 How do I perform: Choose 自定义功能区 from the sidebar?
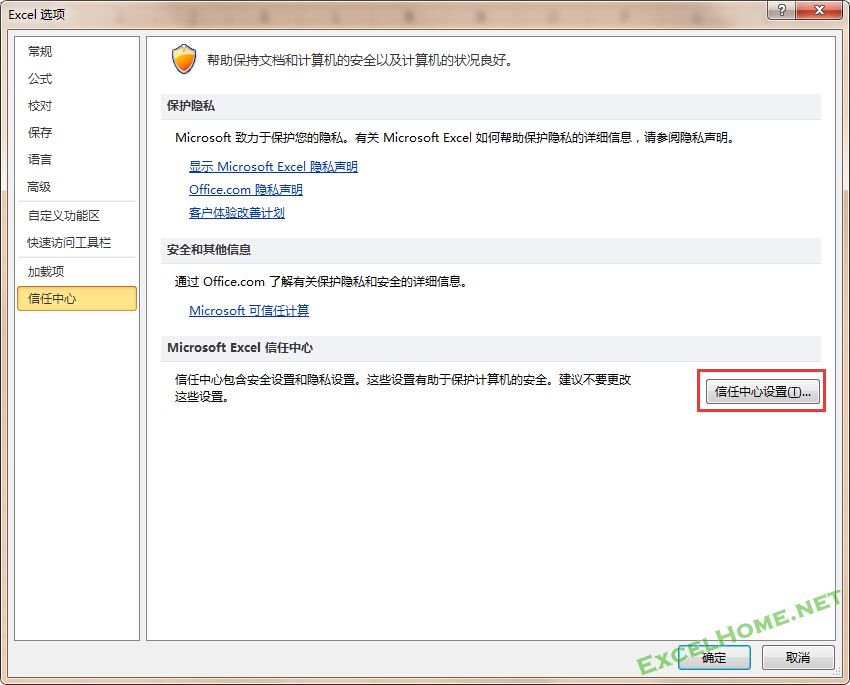tap(64, 216)
